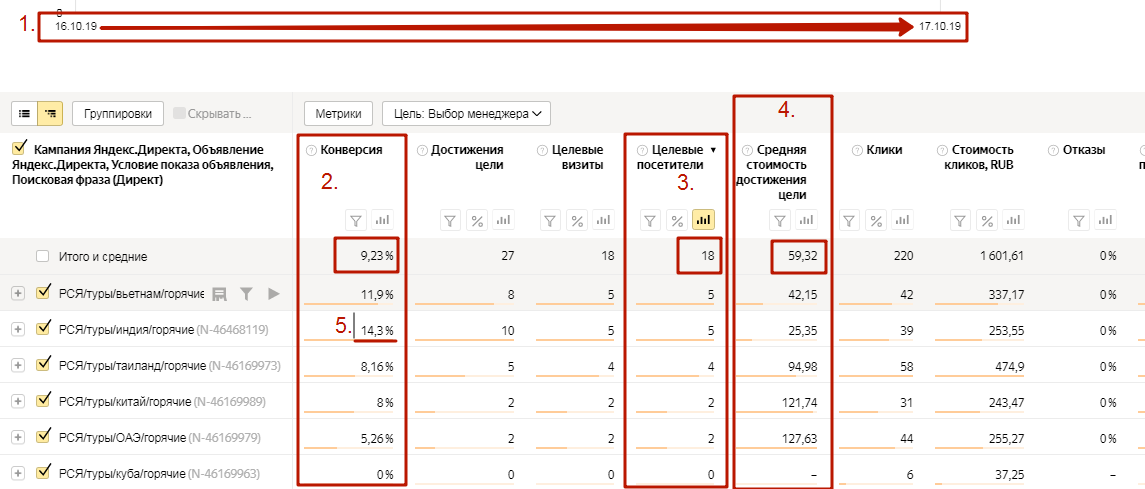Switch to flat list view icon
The width and height of the screenshot is (1145, 489).
(25, 113)
